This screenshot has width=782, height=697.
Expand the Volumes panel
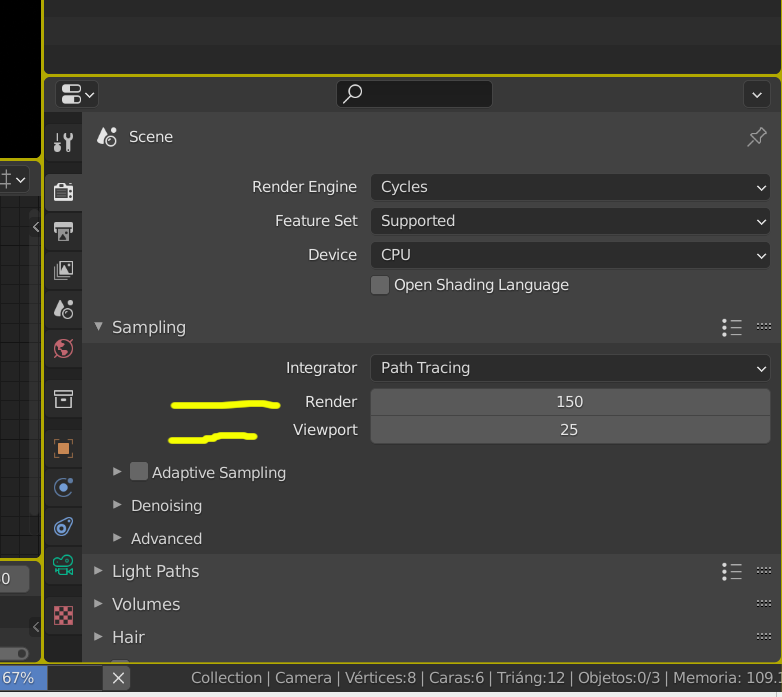pos(98,603)
